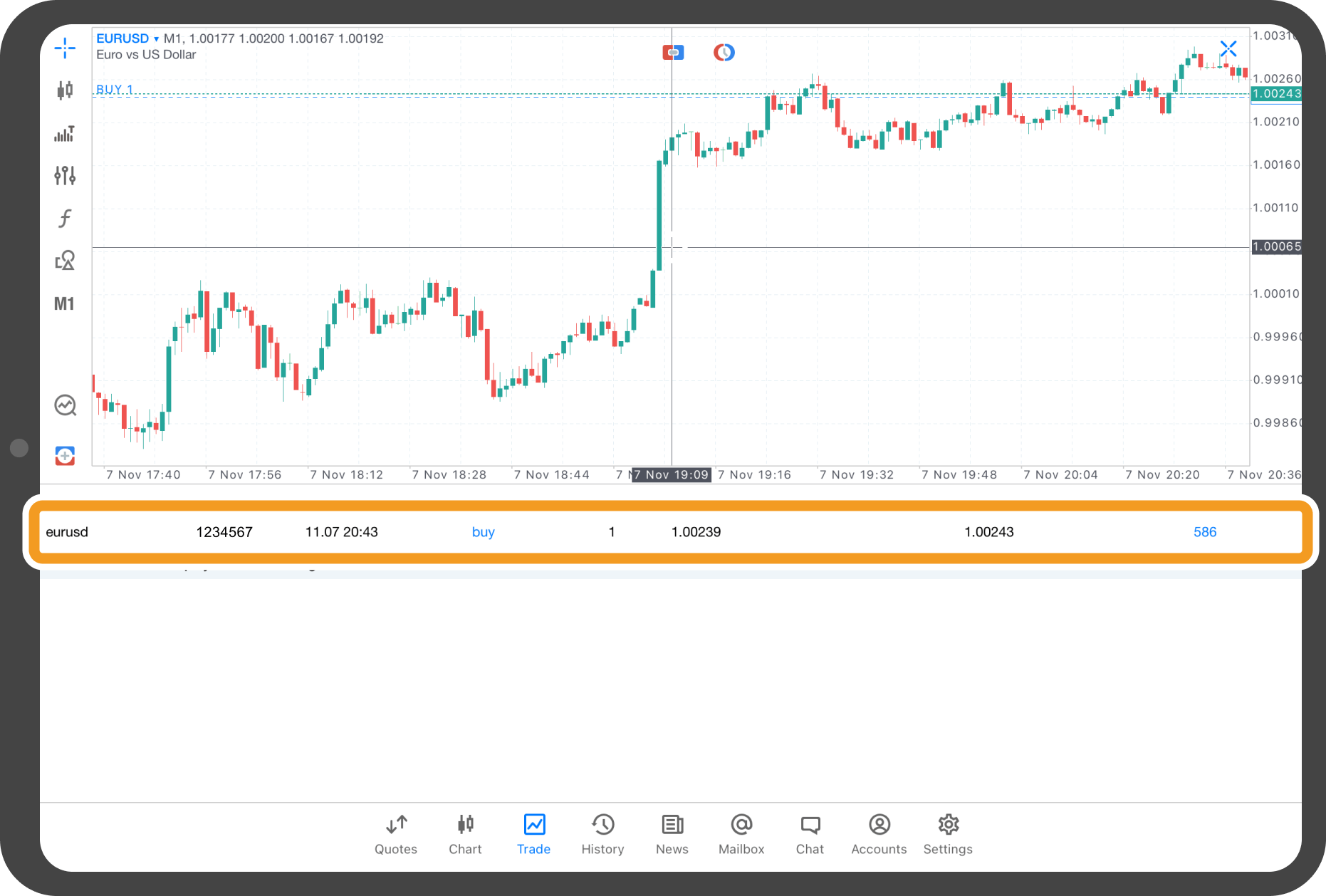
Task: Open the drawing objects shapes icon
Action: 65,261
